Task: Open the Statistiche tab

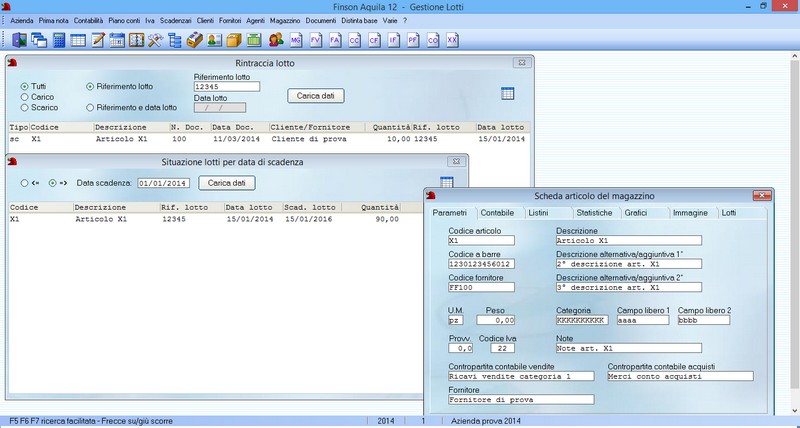Action: [594, 213]
